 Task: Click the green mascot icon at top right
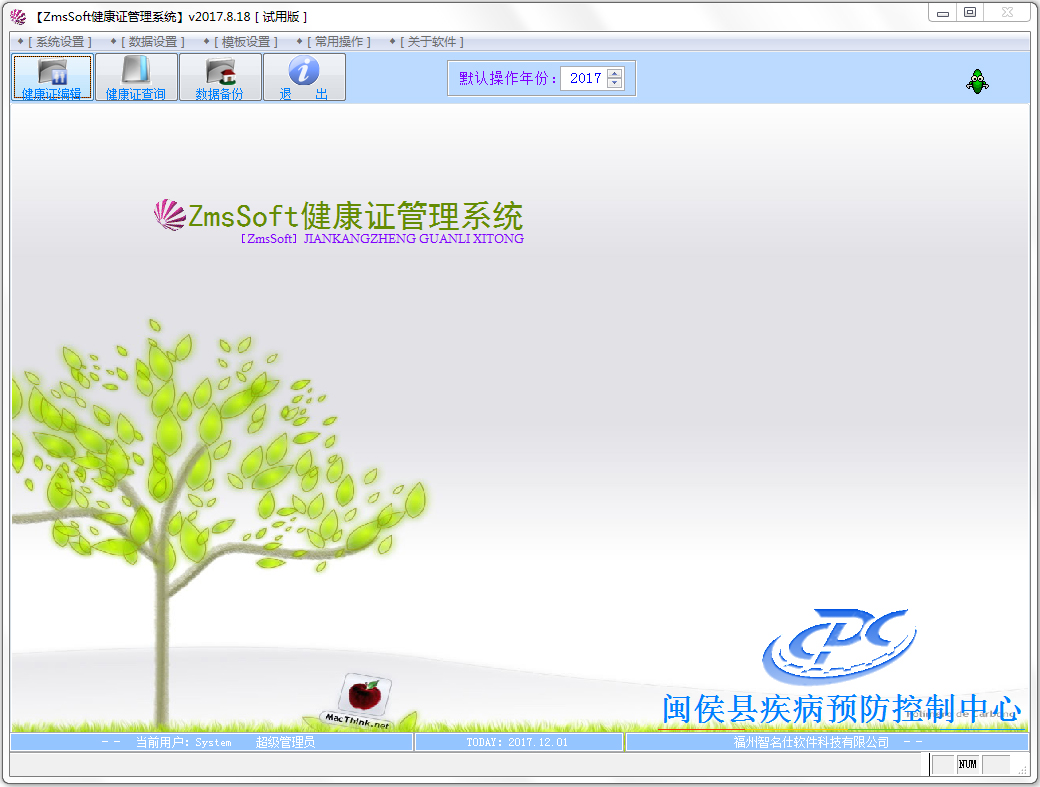[977, 82]
